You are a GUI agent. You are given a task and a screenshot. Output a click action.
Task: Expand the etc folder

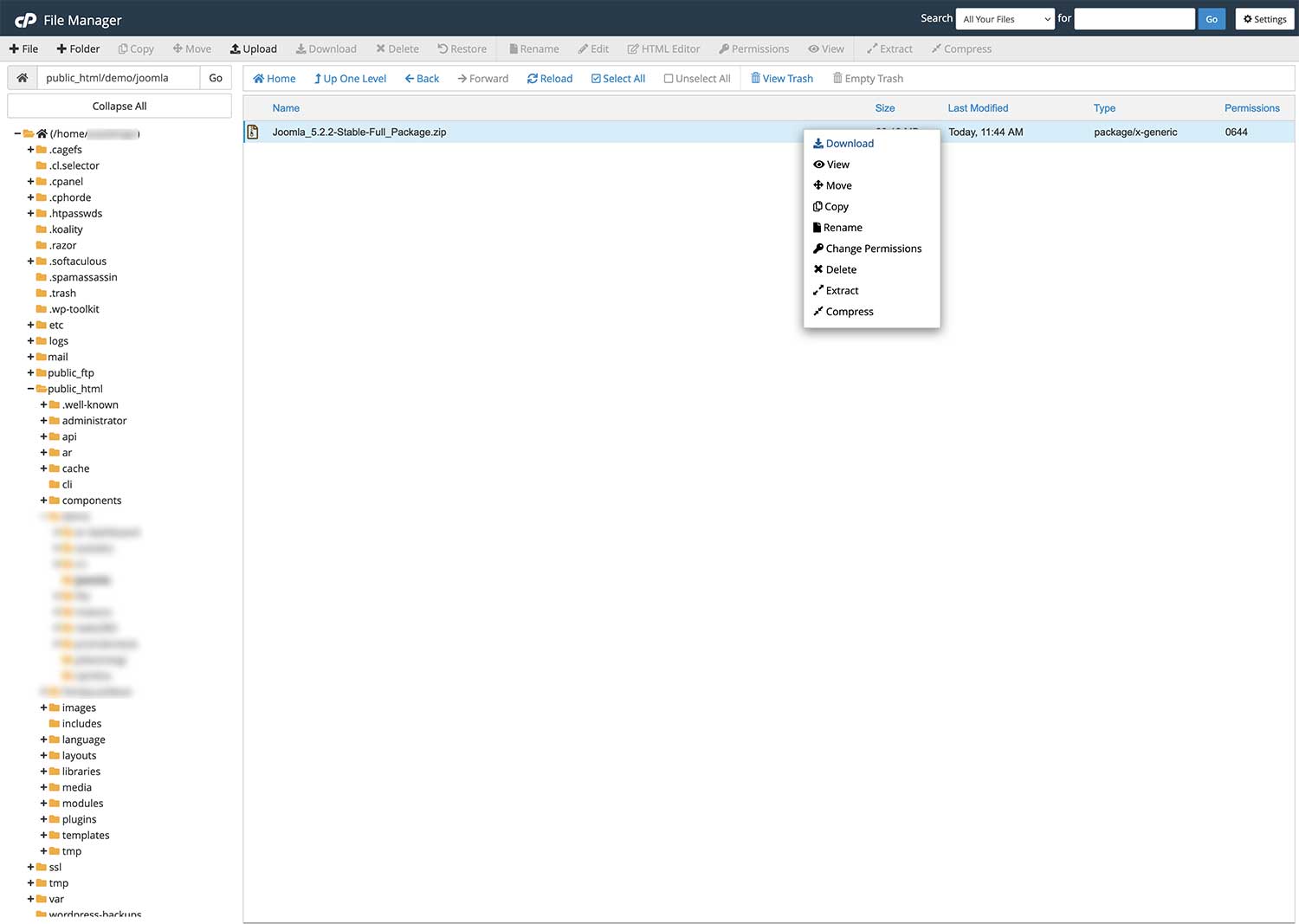[x=30, y=326]
